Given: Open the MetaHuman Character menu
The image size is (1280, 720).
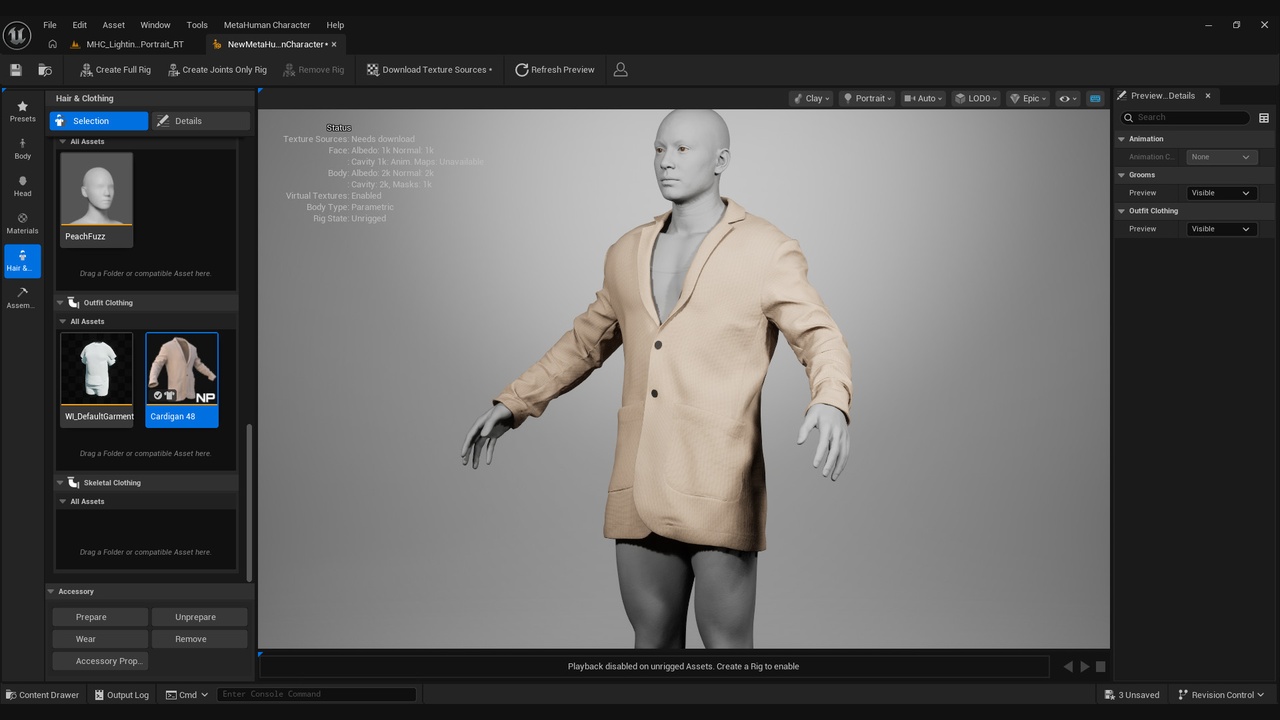Looking at the screenshot, I should (267, 25).
